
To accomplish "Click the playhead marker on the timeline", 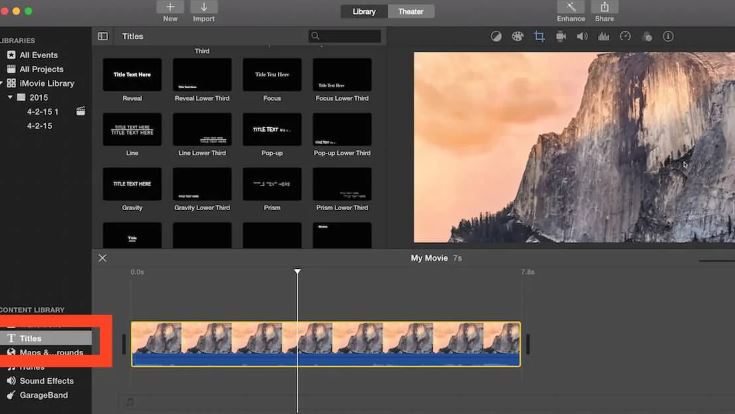I will (x=297, y=271).
